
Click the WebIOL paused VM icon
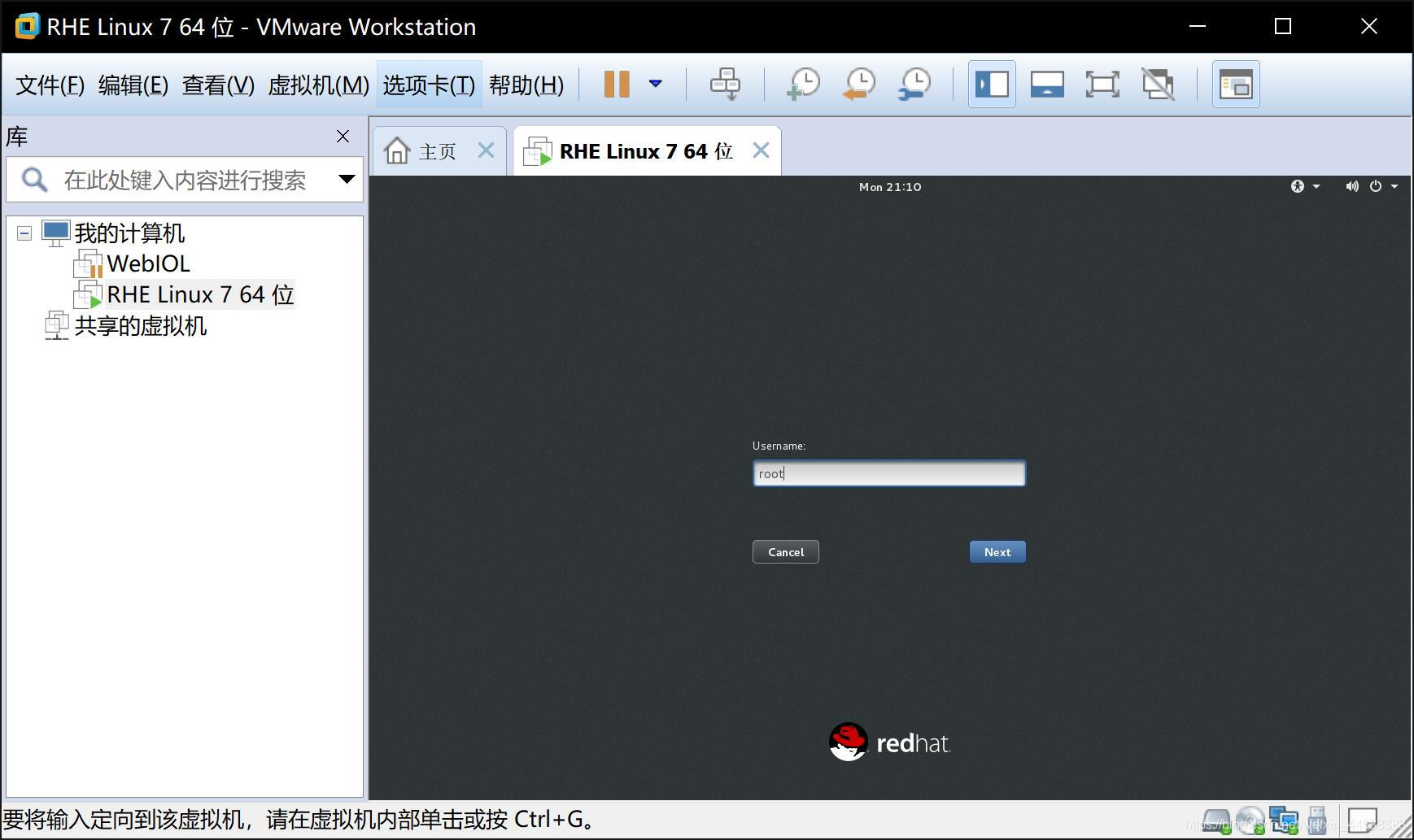[x=89, y=263]
